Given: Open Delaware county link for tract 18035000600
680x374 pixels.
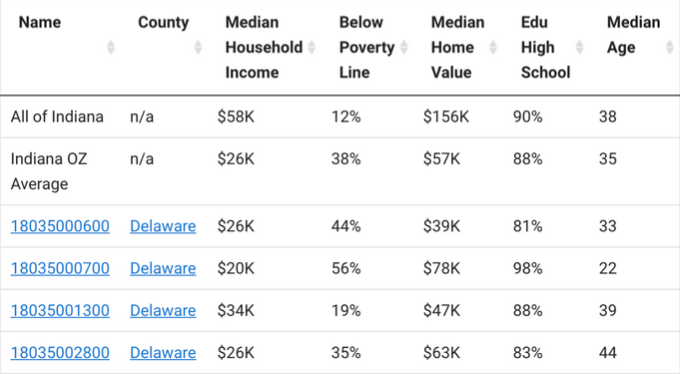Looking at the screenshot, I should coord(163,226).
